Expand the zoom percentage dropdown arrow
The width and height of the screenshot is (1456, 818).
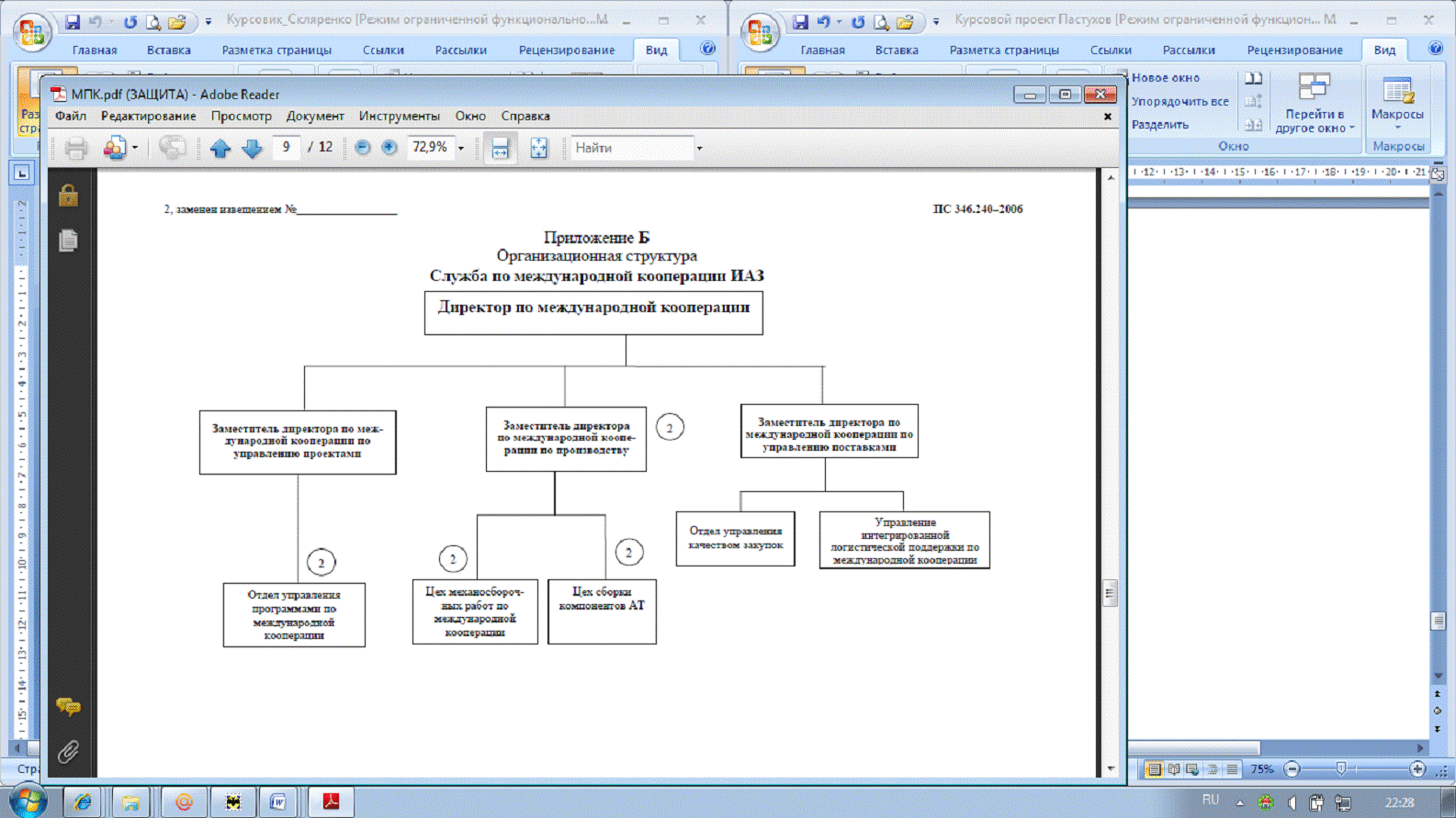pos(461,148)
